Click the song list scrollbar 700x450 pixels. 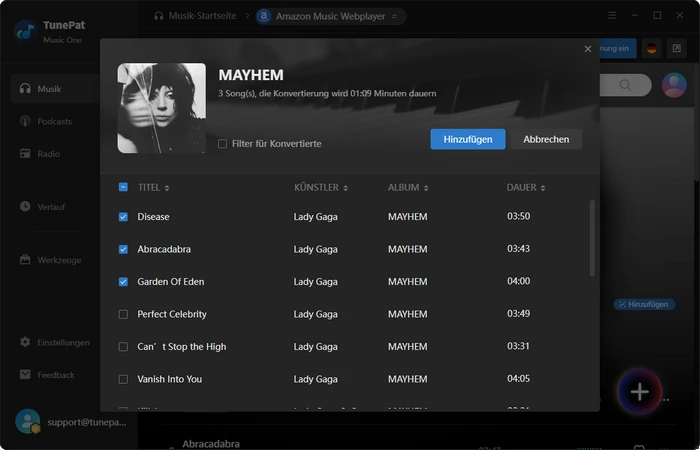click(x=592, y=238)
